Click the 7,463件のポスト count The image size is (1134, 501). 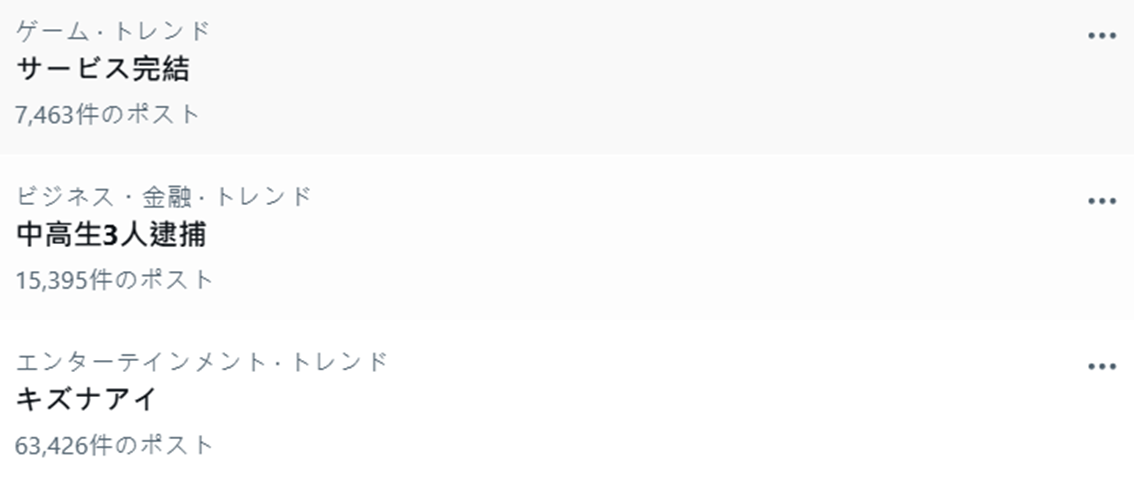pos(108,114)
